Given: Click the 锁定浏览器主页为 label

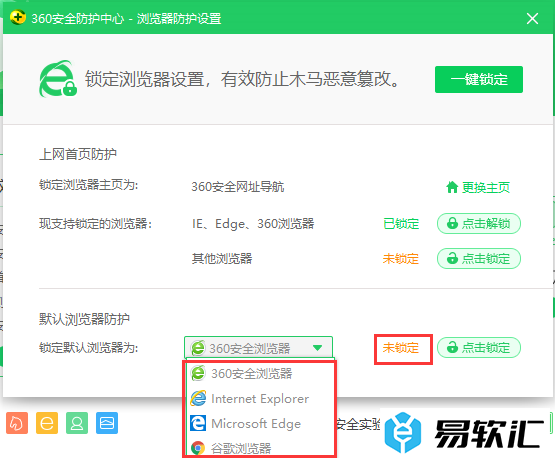Looking at the screenshot, I should [x=88, y=185].
